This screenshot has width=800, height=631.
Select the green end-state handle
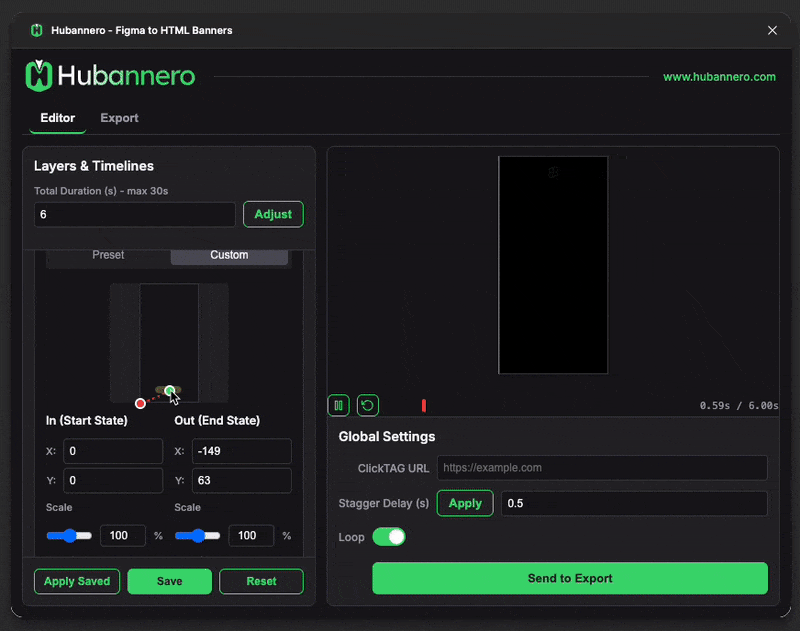170,391
